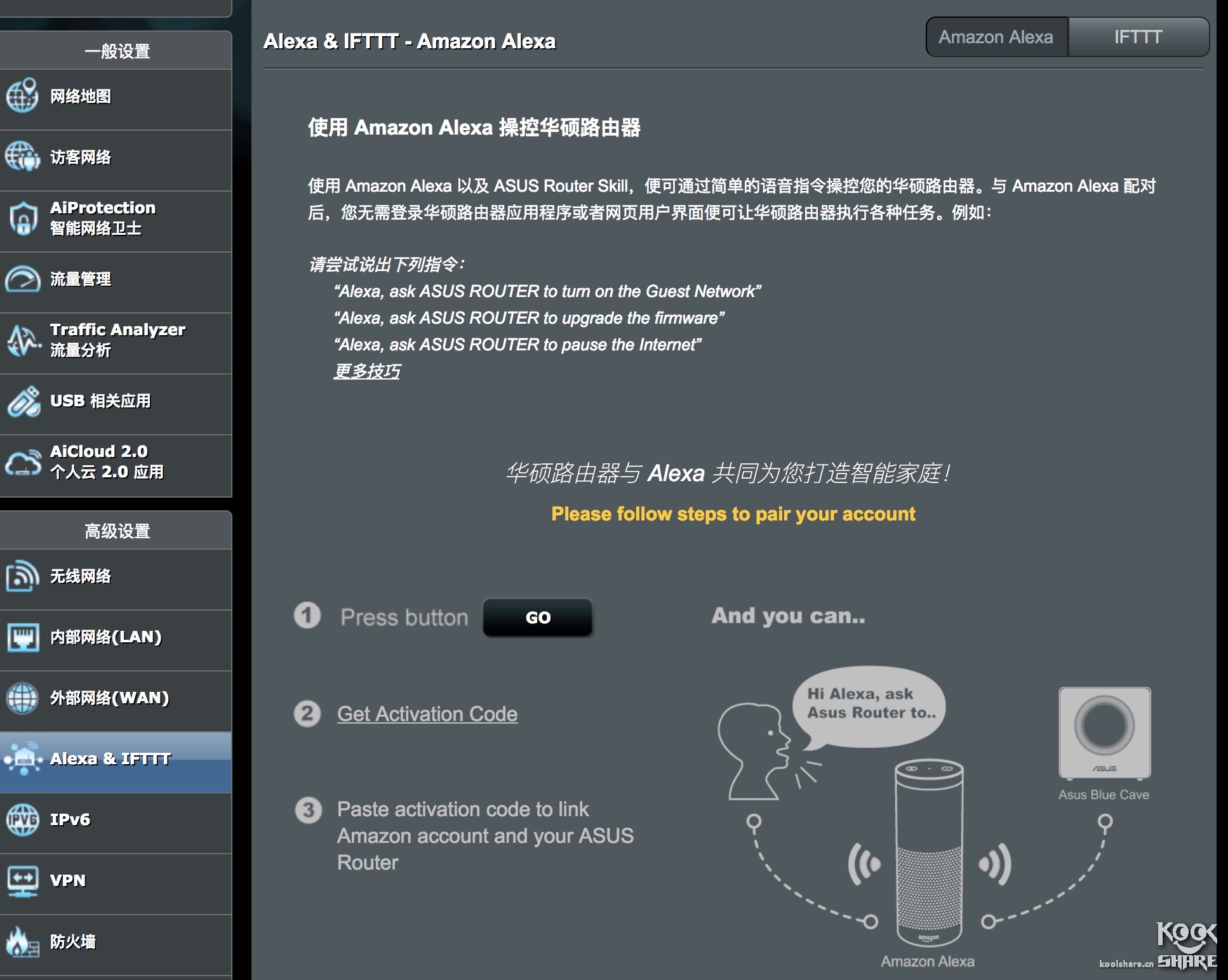1228x980 pixels.
Task: Click the Traffic Analyzer waveform icon
Action: [23, 340]
